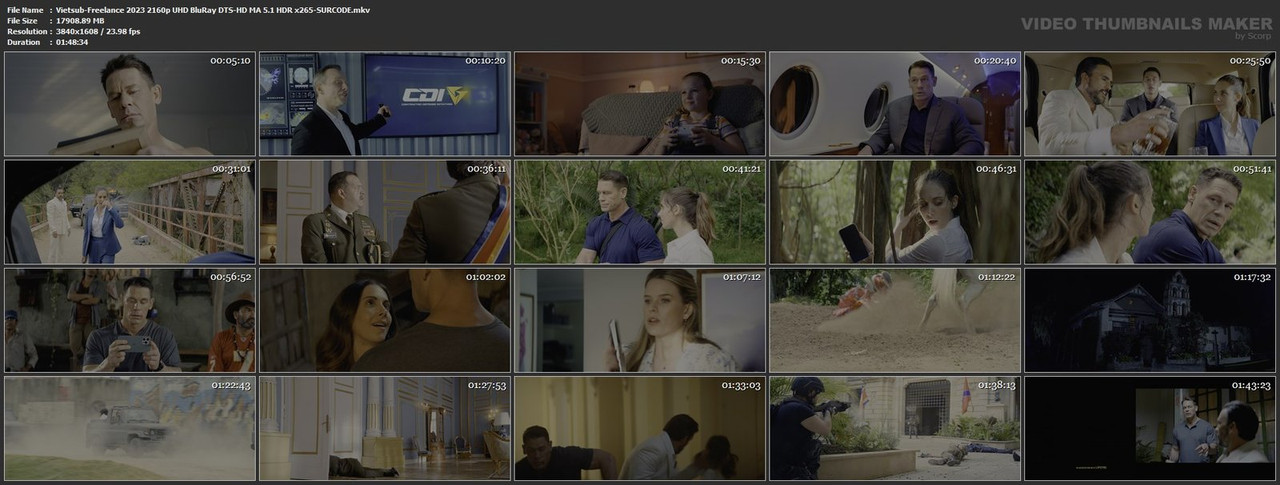The width and height of the screenshot is (1280, 485).
Task: Click the 'Duration' label
Action: tap(23, 42)
